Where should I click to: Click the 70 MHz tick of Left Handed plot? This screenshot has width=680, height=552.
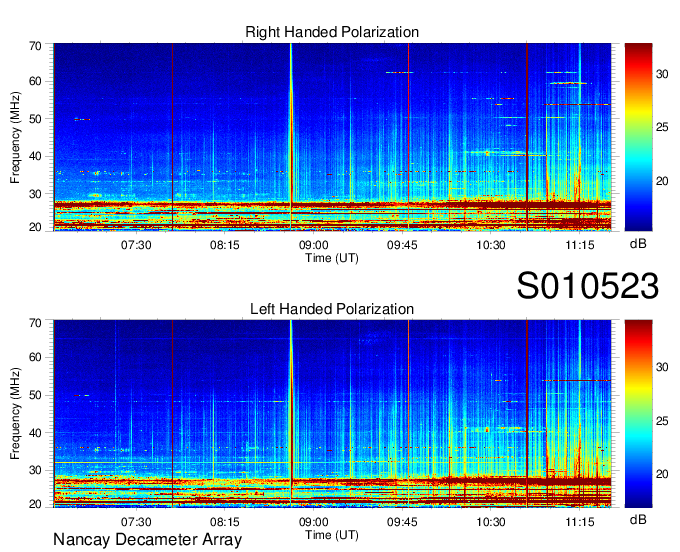[35, 323]
